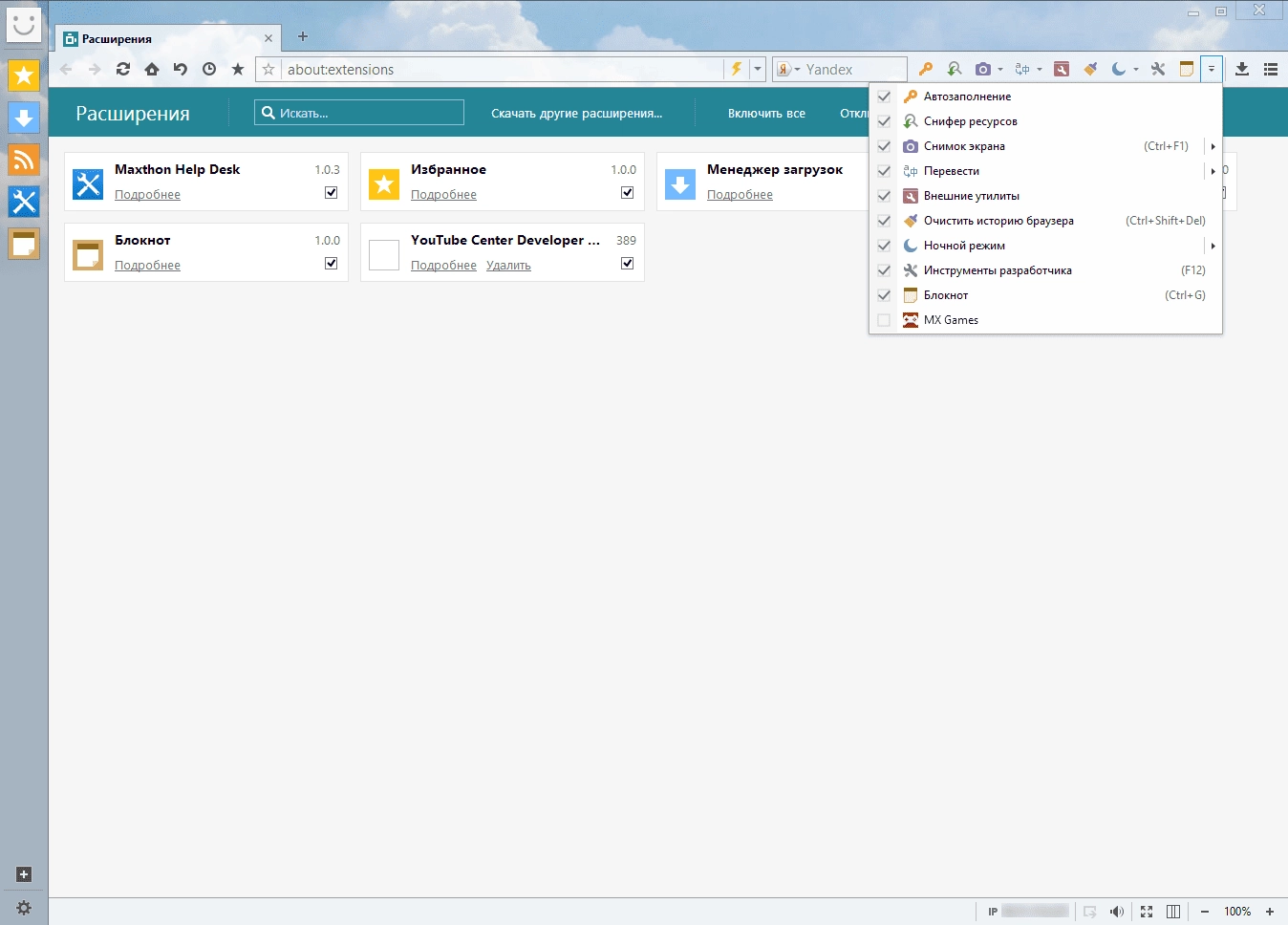Click the autofill key toolbar icon

pos(925,69)
